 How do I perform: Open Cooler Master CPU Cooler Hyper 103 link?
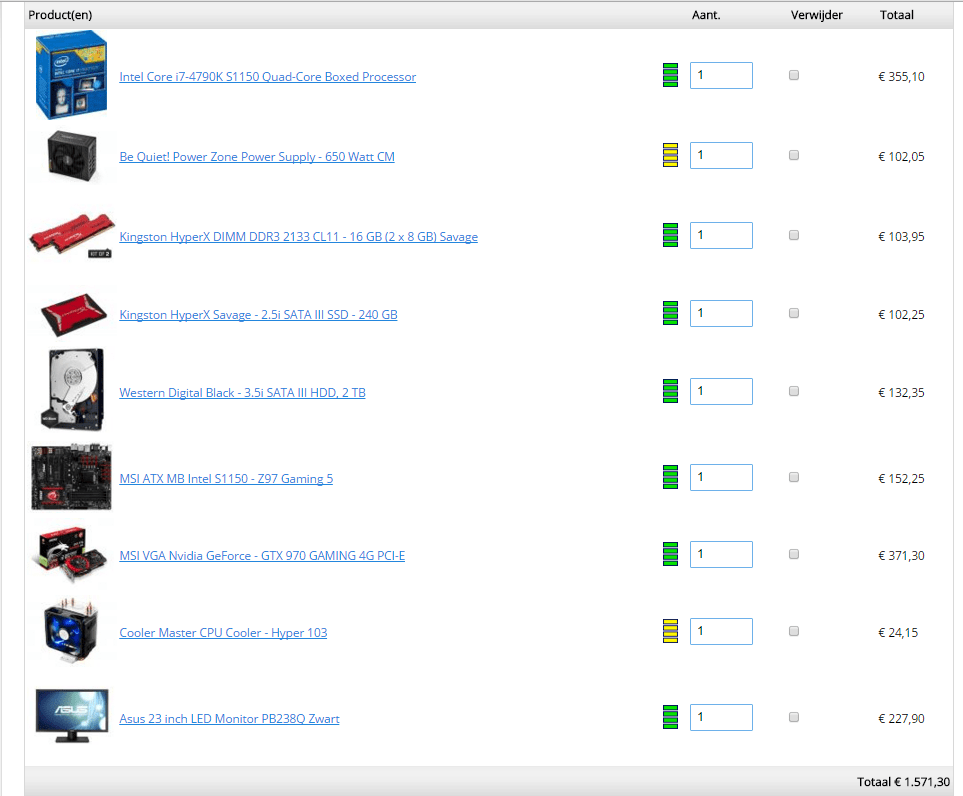pyautogui.click(x=223, y=633)
